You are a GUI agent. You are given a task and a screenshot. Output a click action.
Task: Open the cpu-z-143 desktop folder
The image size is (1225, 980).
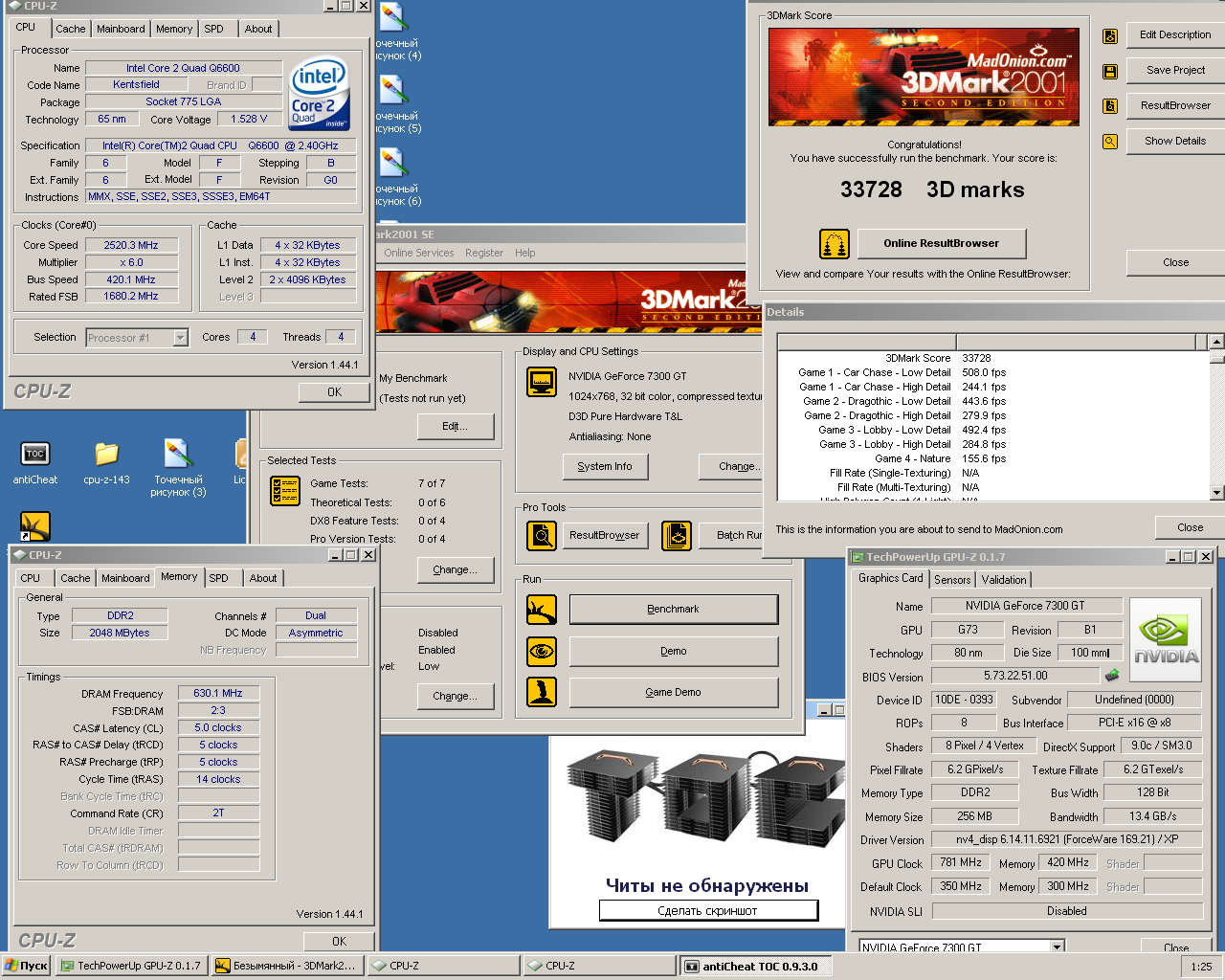106,462
